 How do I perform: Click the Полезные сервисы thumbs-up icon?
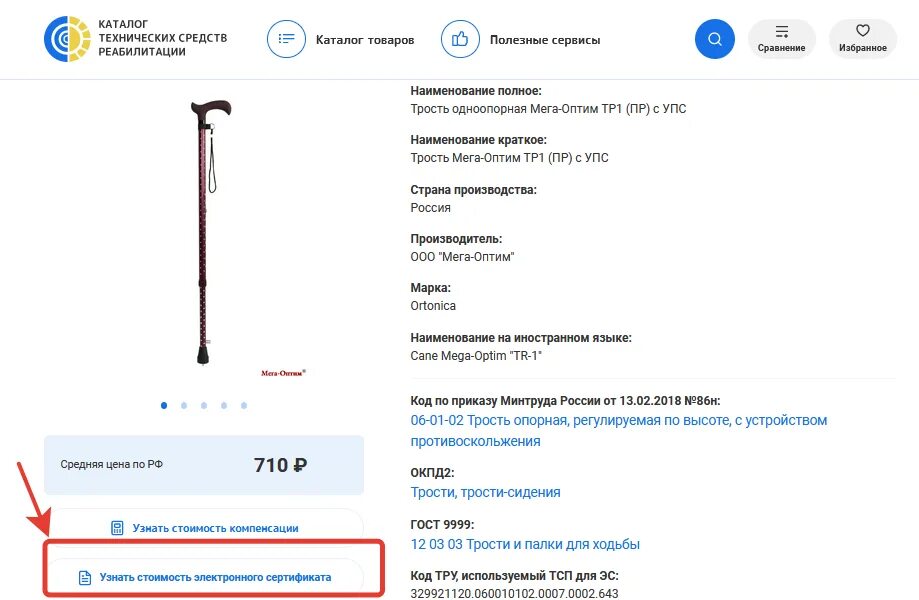(460, 39)
